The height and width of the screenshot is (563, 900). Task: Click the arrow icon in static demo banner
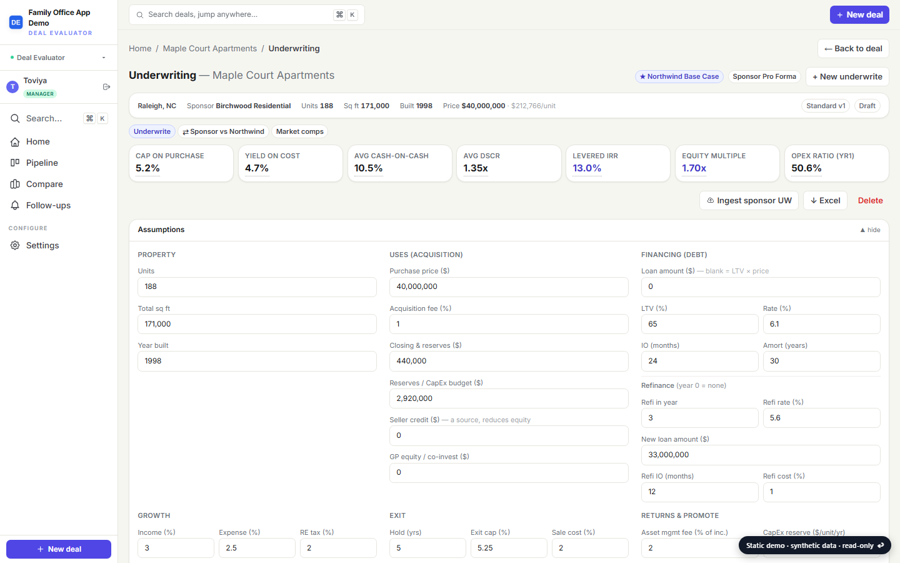880,545
